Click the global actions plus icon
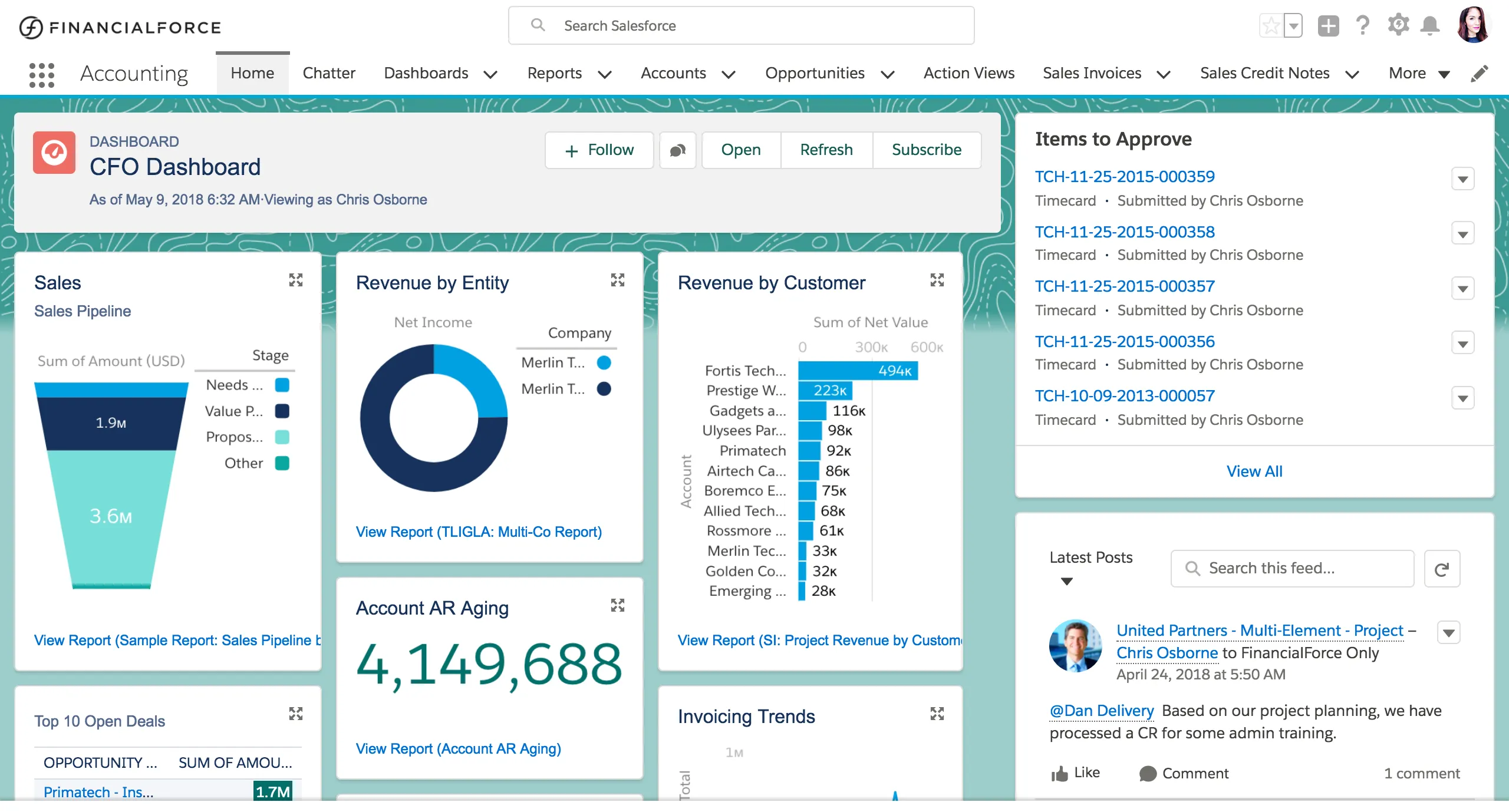 pos(1328,26)
